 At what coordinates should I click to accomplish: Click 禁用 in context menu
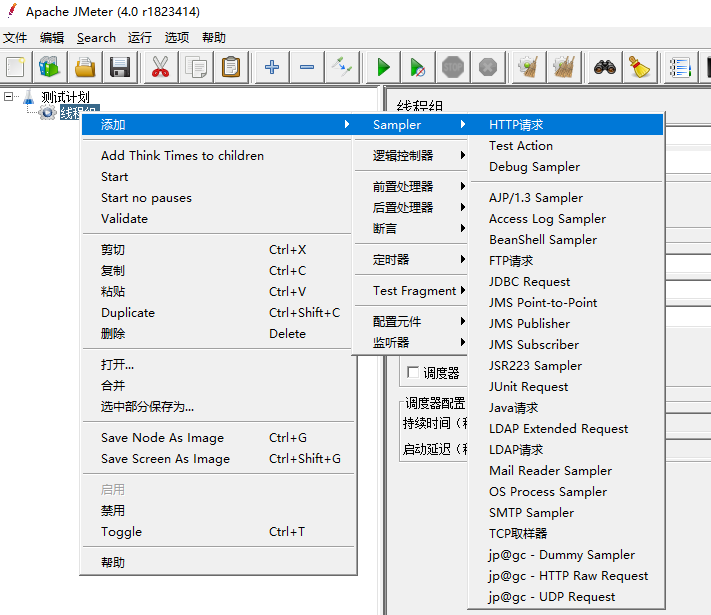pyautogui.click(x=217, y=511)
